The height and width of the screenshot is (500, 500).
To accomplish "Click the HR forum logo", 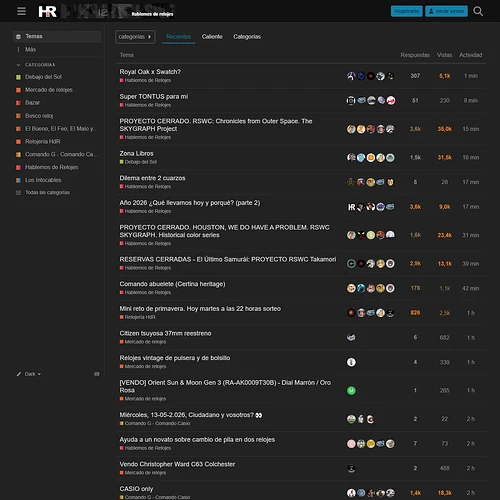I will (47, 11).
